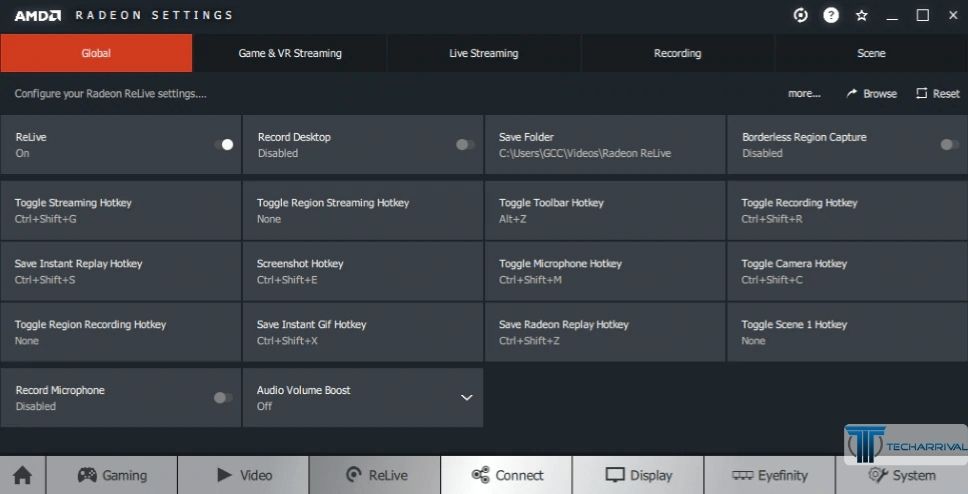Enable the Record Microphone toggle
This screenshot has height=494, width=968.
coord(223,398)
